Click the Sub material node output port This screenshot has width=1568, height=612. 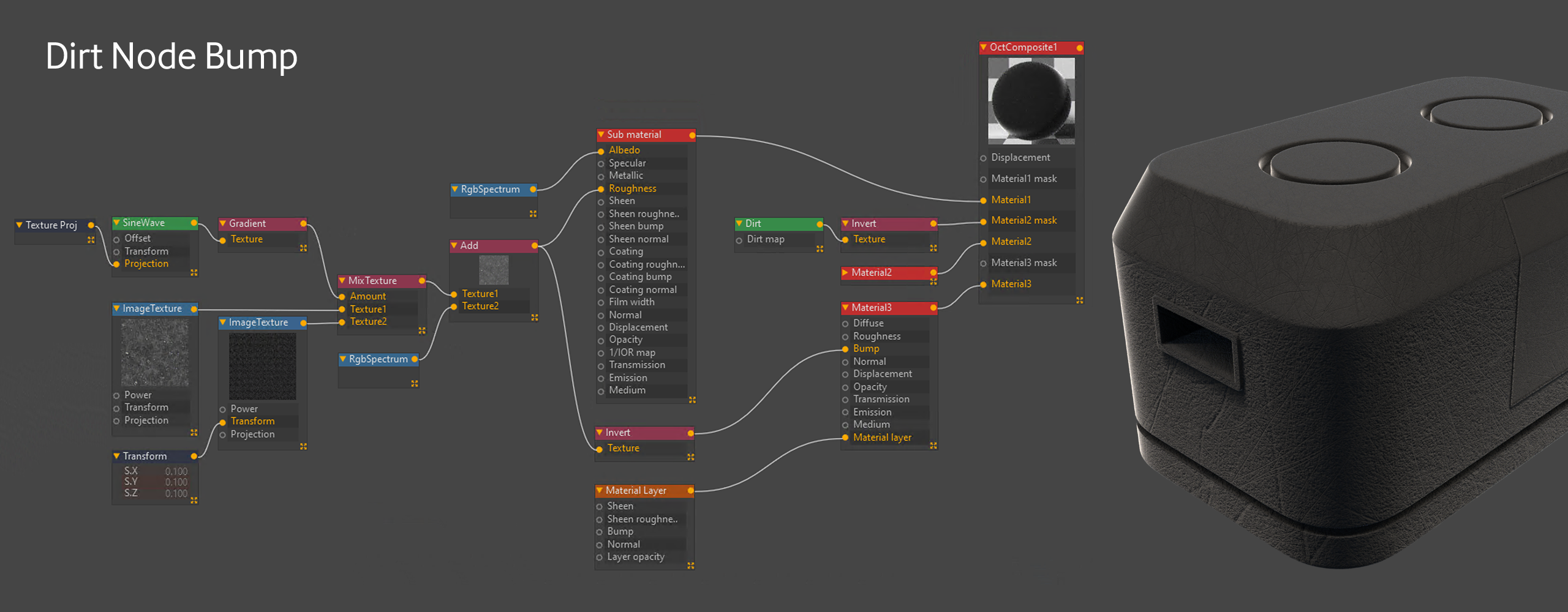tap(692, 135)
